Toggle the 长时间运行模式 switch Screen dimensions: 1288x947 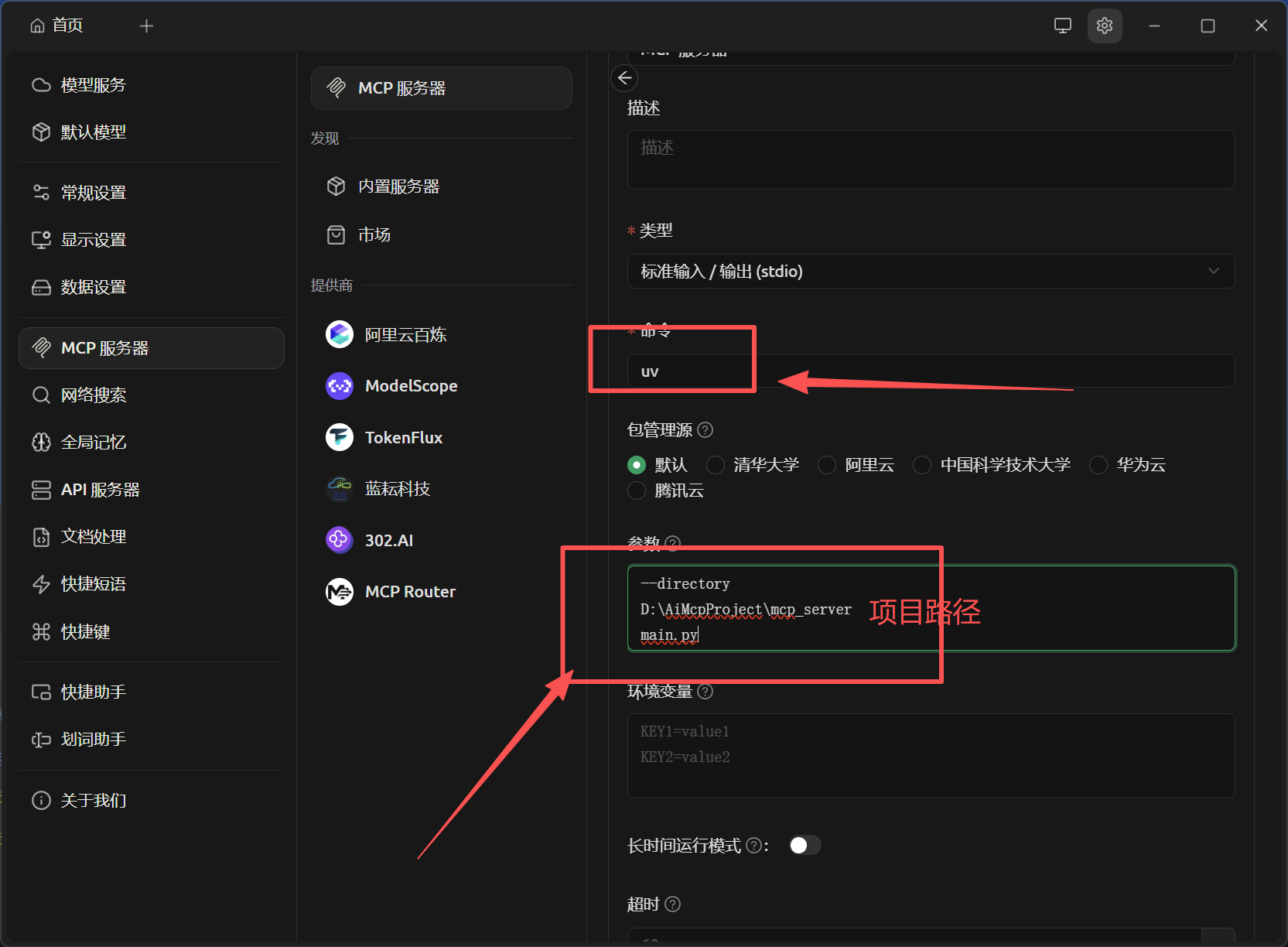pos(805,845)
